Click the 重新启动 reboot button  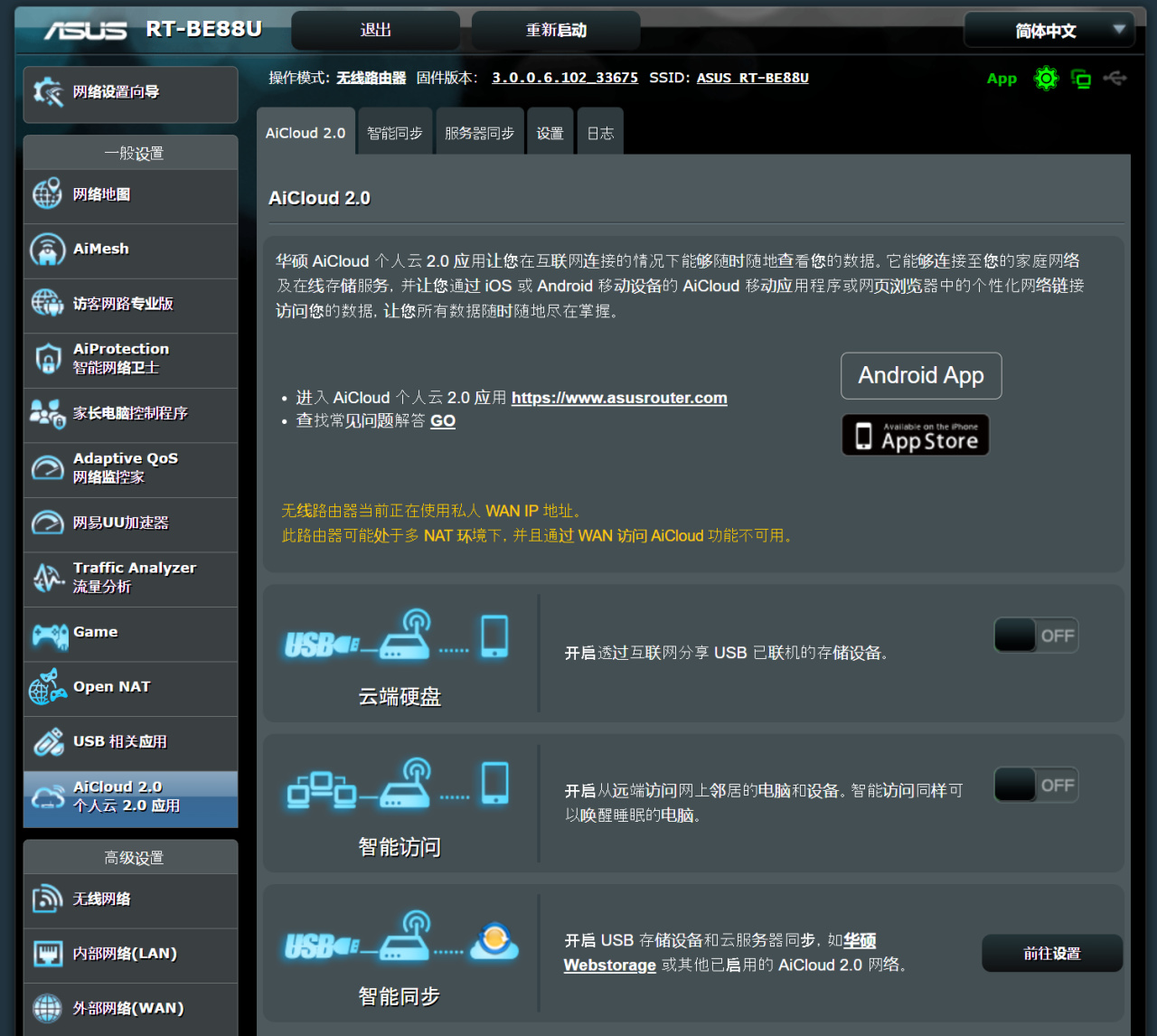(556, 31)
